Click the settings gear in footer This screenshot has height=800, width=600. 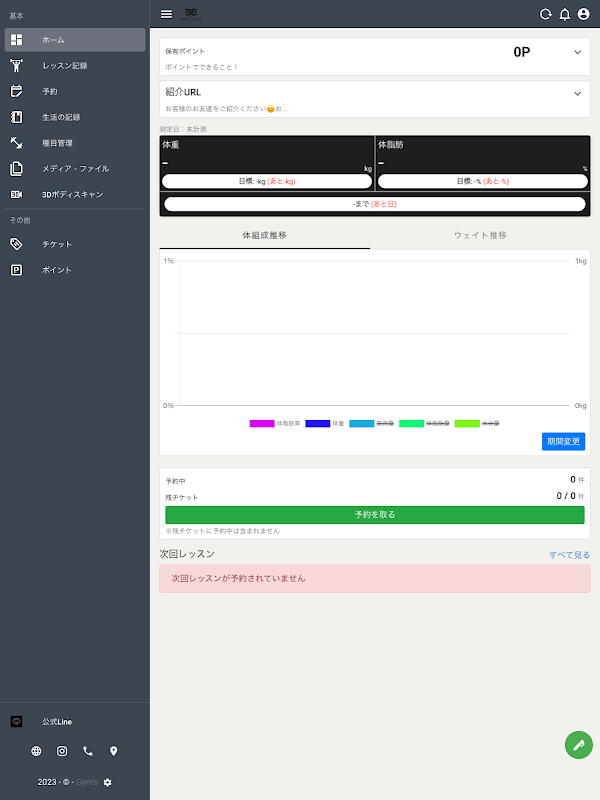[107, 782]
